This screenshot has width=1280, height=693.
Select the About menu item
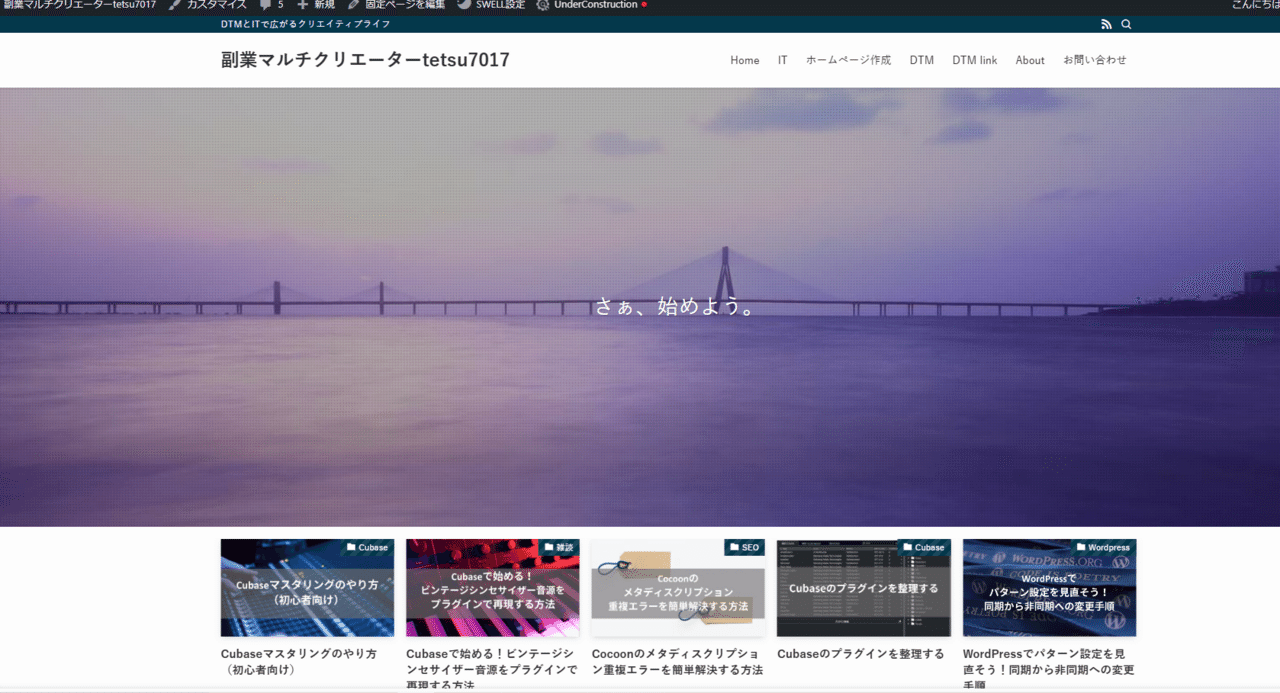(x=1029, y=60)
